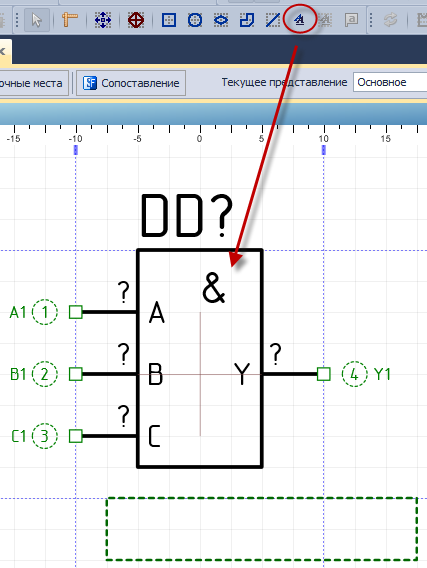Click the framed letter 'a' attribute icon
The width and height of the screenshot is (427, 568).
pyautogui.click(x=351, y=20)
